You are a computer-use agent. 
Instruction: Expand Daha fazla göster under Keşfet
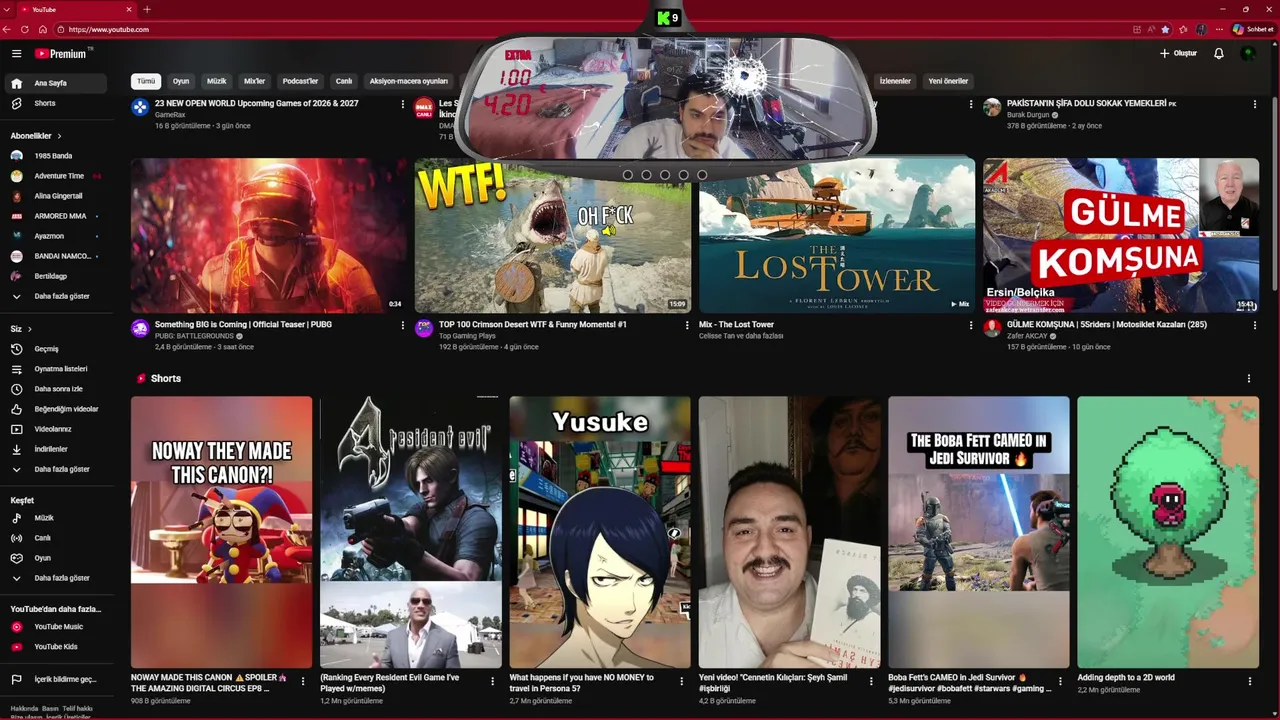tap(56, 578)
